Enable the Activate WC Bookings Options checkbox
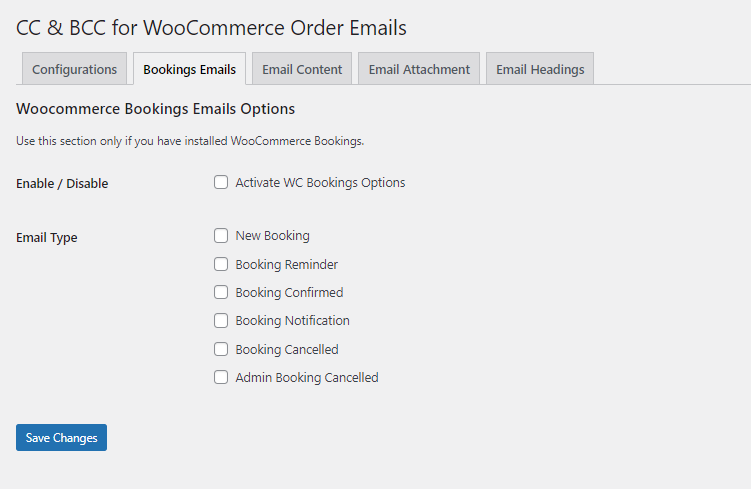 [x=221, y=183]
